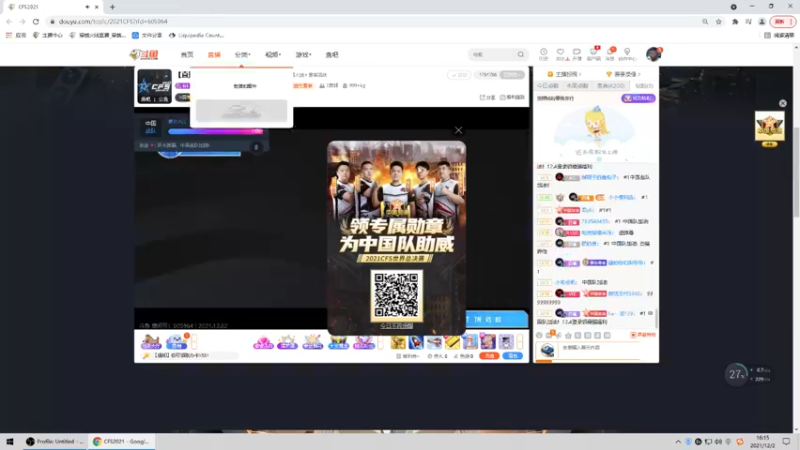This screenshot has width=800, height=450.
Task: Open the 主播招募 link above chat
Action: 564,74
